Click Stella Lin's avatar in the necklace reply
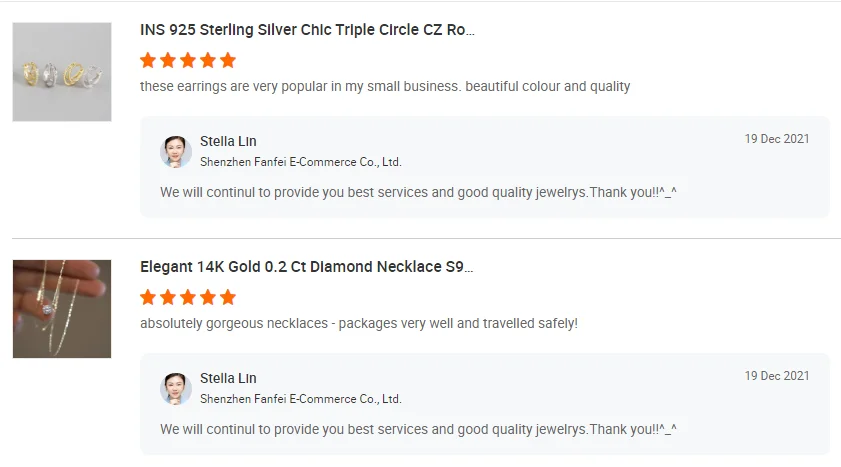This screenshot has width=841, height=467. (x=176, y=388)
